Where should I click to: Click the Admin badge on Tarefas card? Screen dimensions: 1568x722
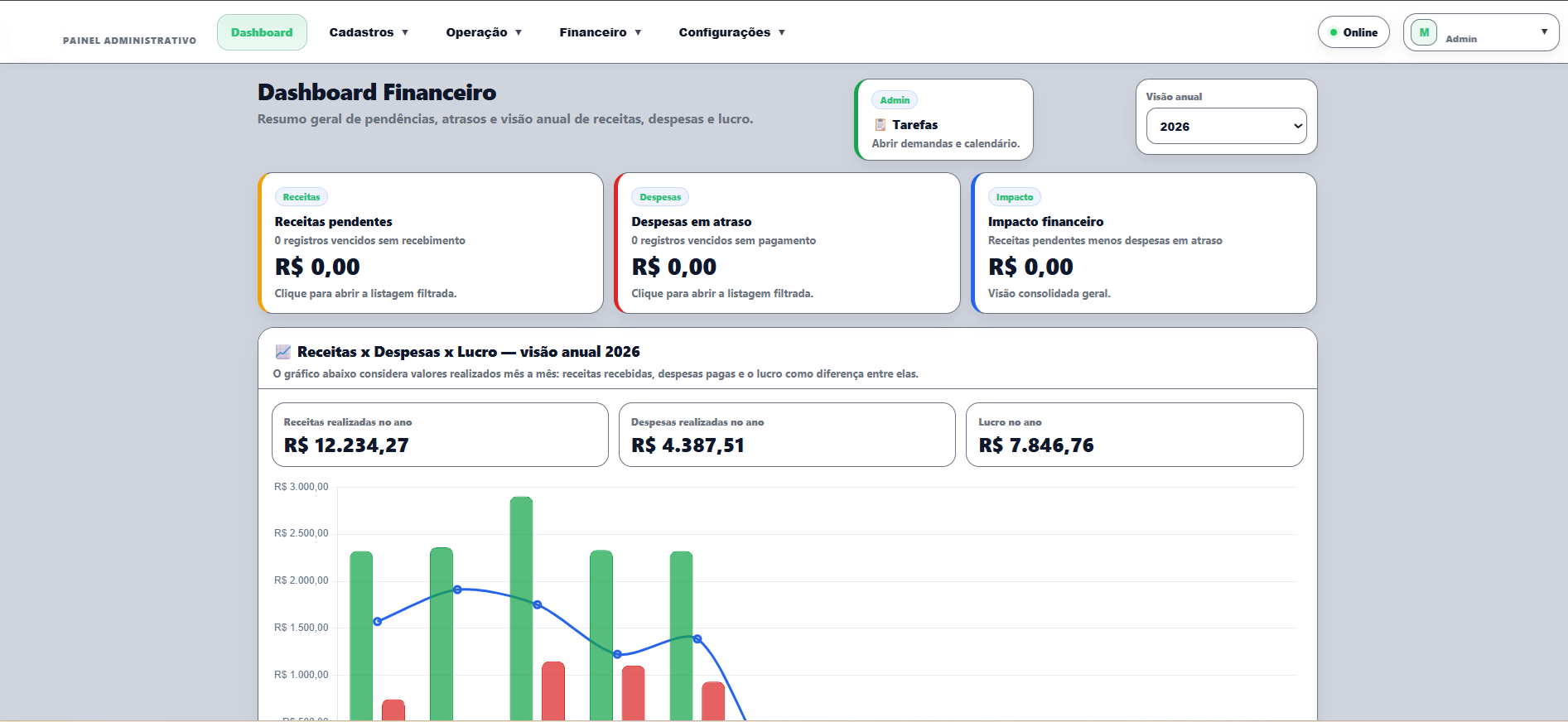point(895,100)
